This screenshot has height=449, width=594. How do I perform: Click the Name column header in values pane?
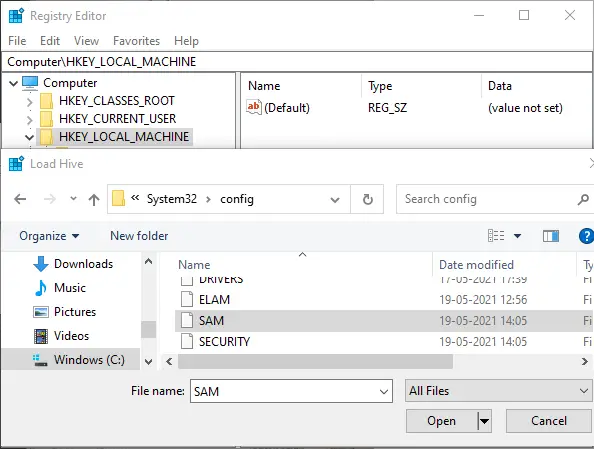pyautogui.click(x=264, y=86)
